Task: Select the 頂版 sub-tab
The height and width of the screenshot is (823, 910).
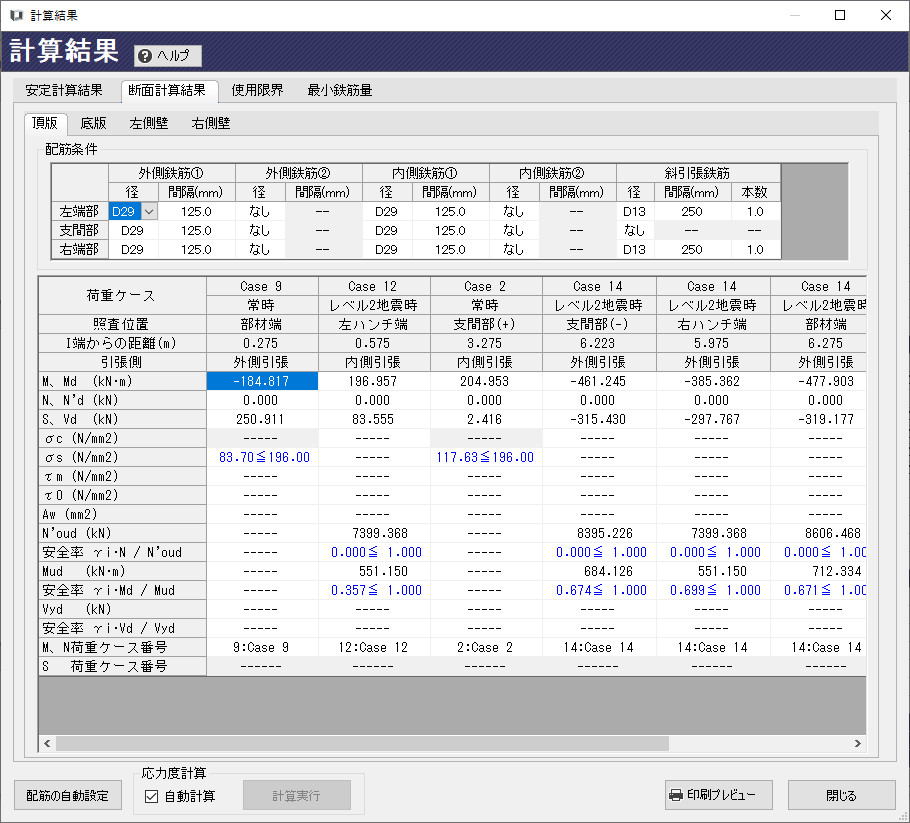Action: 45,123
